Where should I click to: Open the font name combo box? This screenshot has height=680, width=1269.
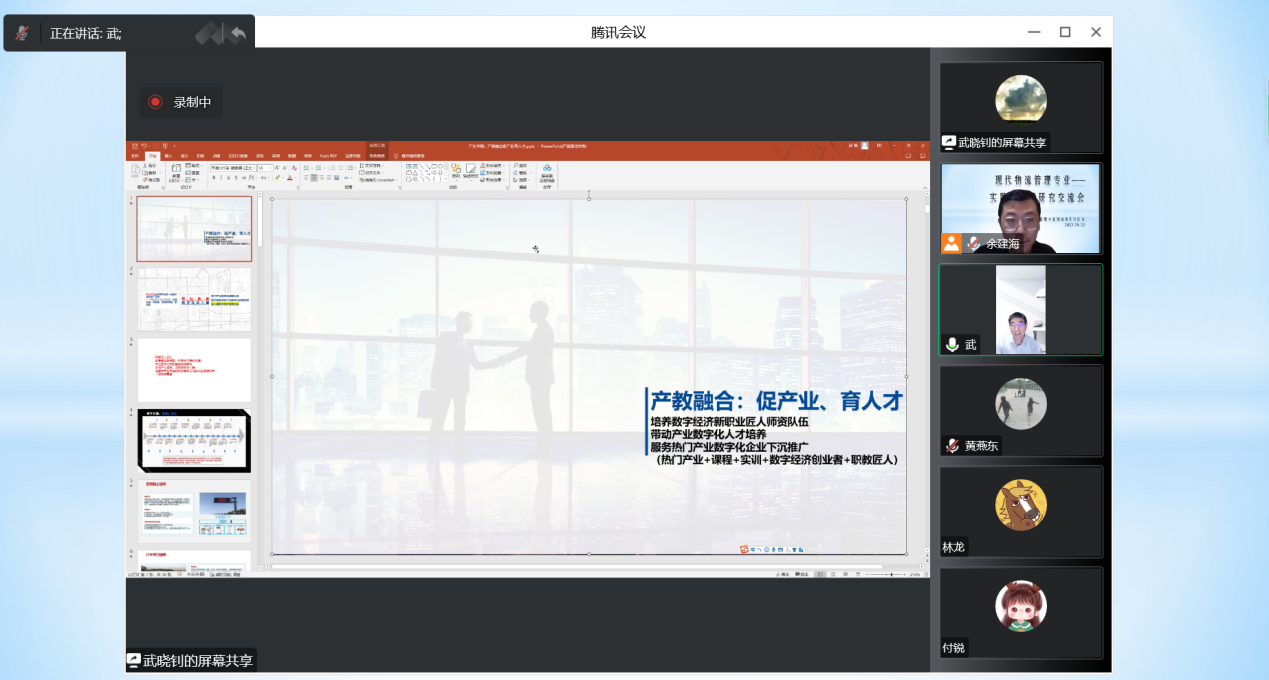point(233,168)
